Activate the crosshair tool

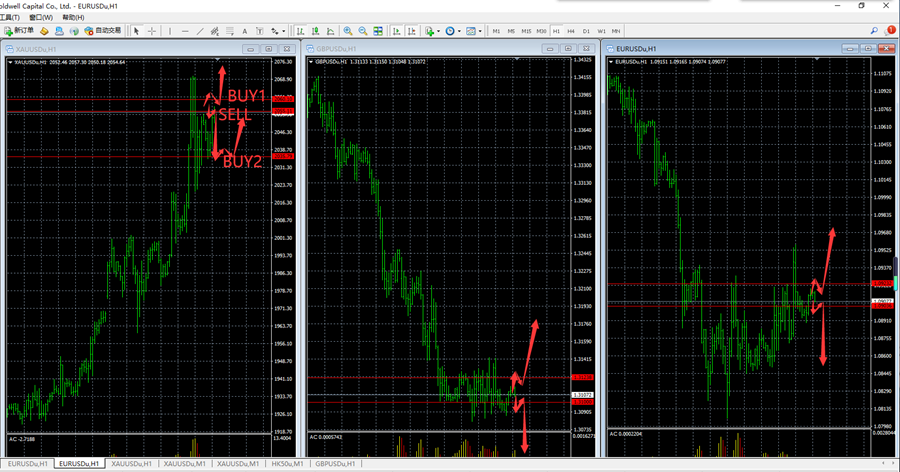pyautogui.click(x=152, y=31)
